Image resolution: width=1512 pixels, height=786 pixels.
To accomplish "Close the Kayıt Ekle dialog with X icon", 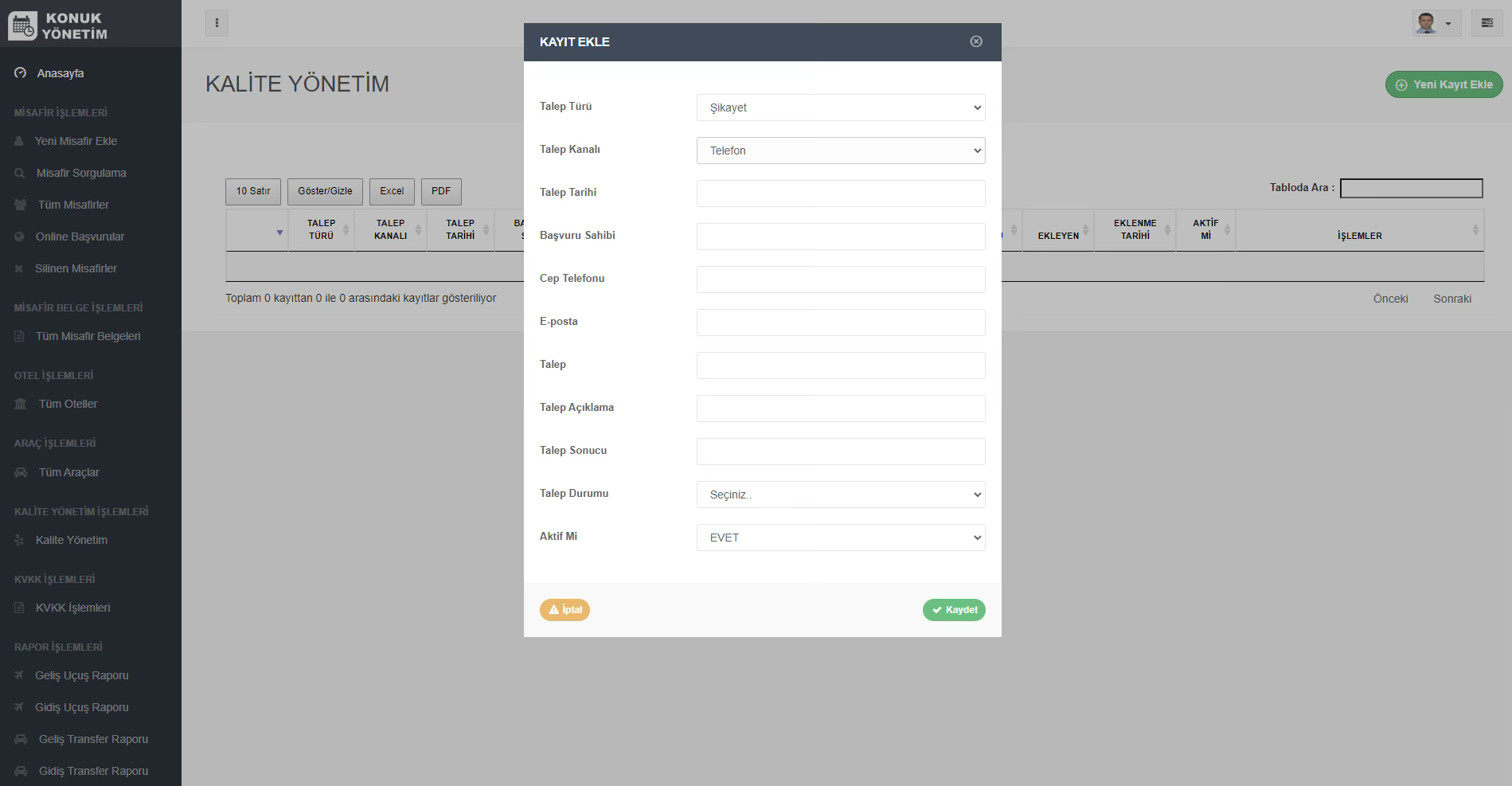I will (976, 41).
